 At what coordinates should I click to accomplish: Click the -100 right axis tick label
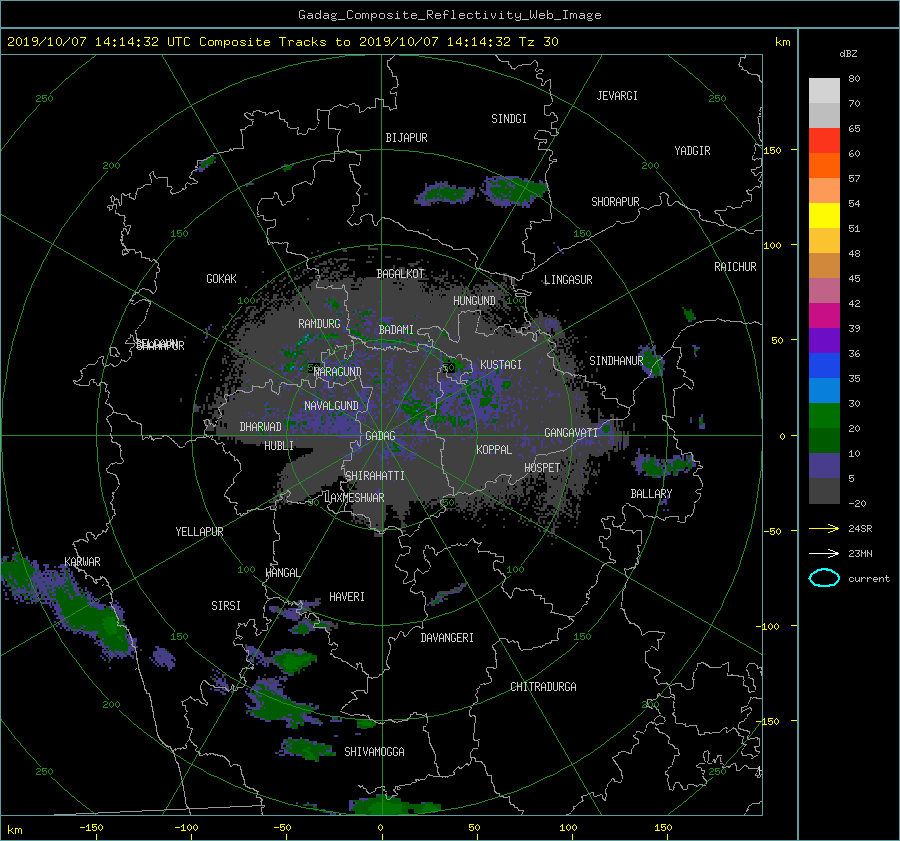click(x=769, y=626)
